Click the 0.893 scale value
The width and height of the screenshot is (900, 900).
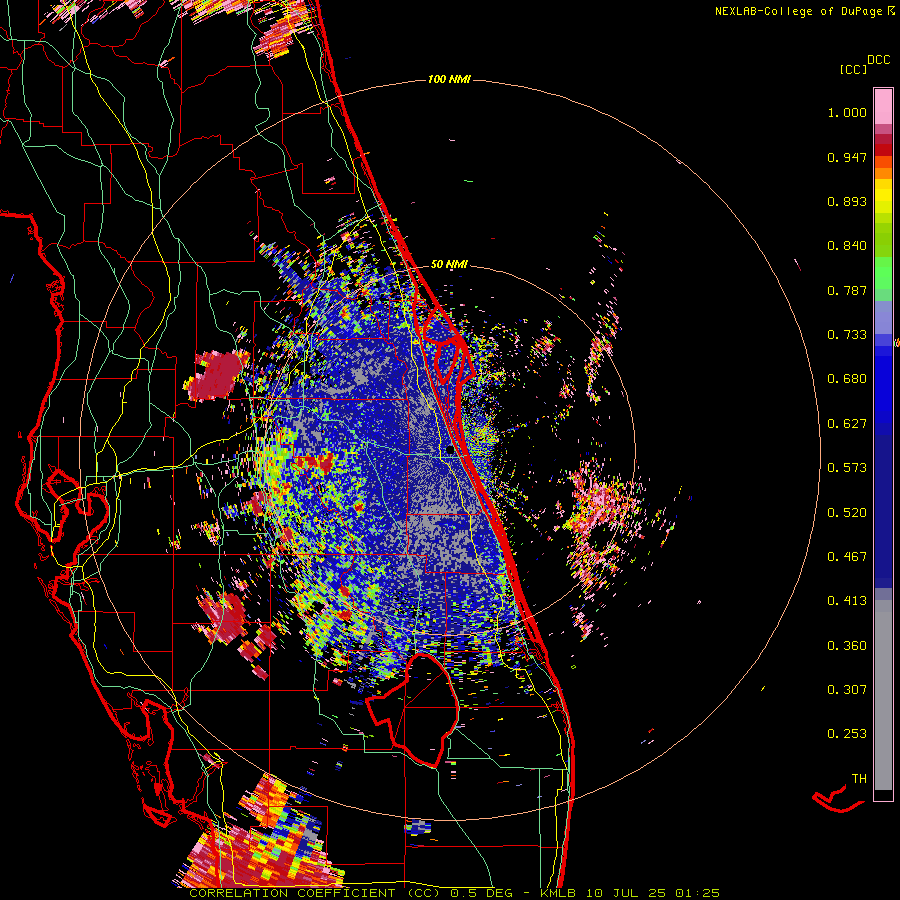(x=847, y=201)
